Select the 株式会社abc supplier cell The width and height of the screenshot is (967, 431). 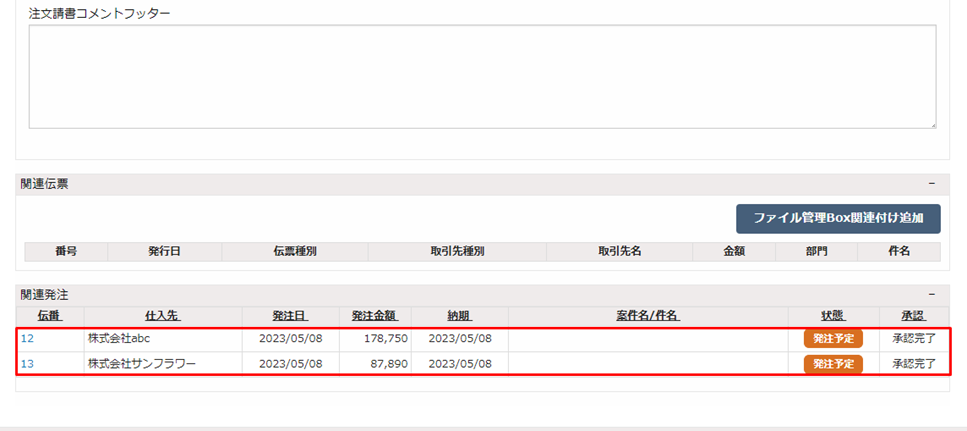[x=163, y=339]
